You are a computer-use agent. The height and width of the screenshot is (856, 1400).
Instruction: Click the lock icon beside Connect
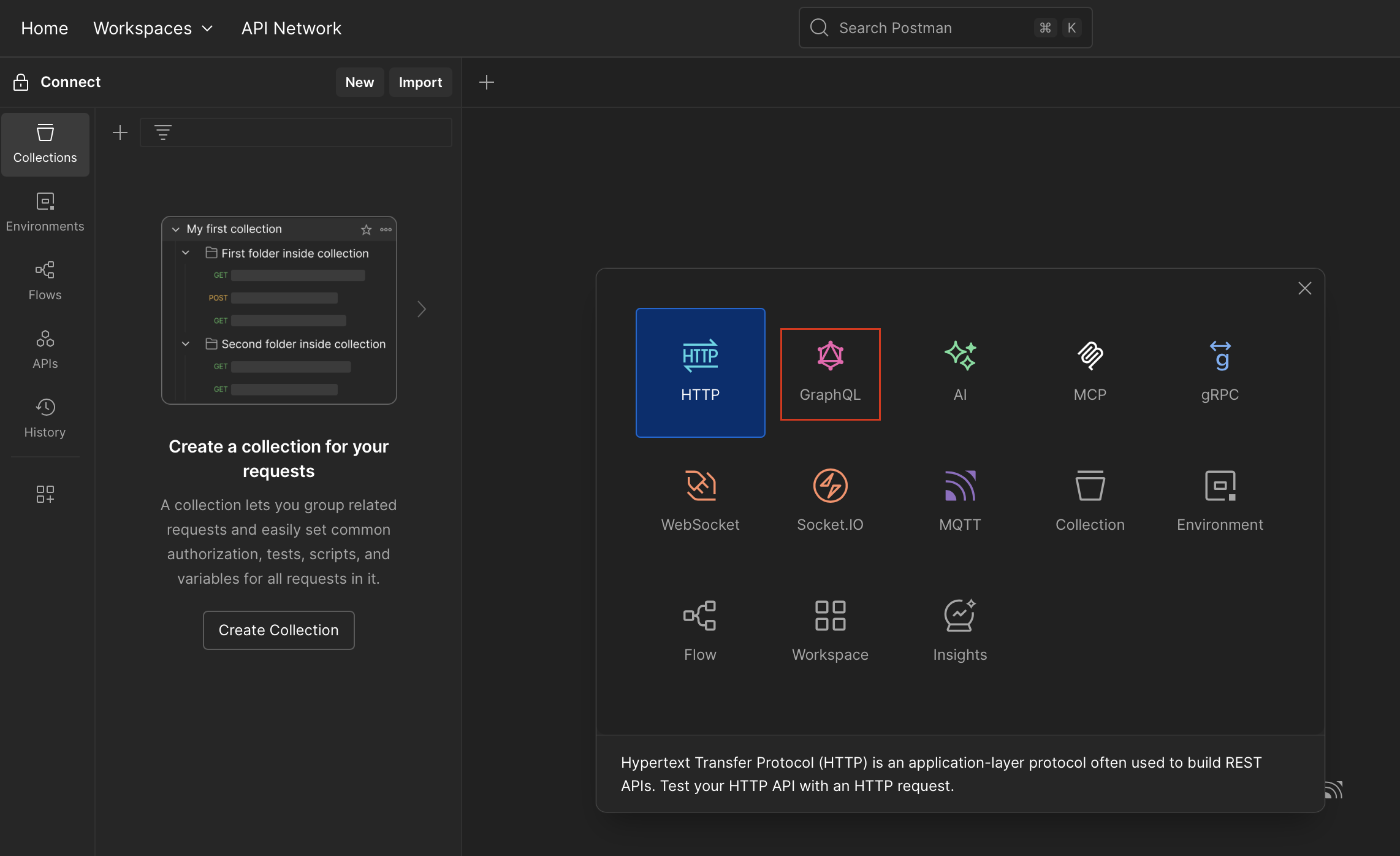(21, 82)
